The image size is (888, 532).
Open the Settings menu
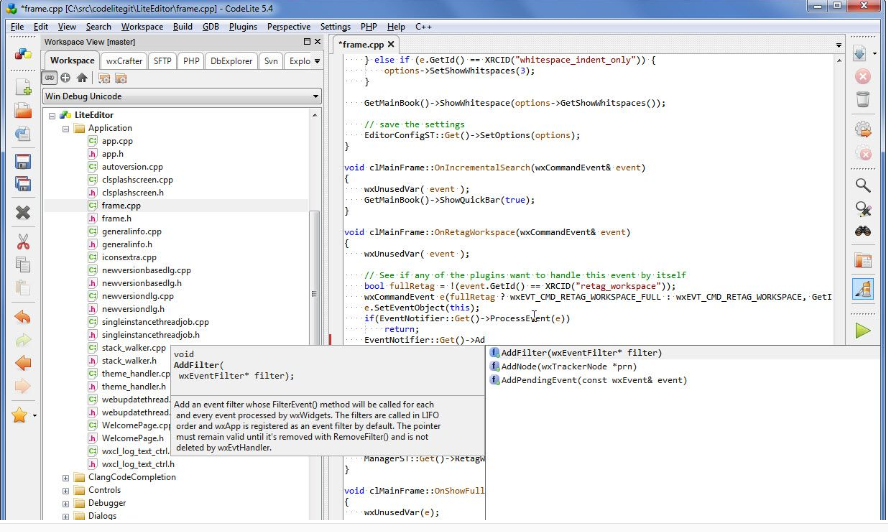[x=335, y=27]
